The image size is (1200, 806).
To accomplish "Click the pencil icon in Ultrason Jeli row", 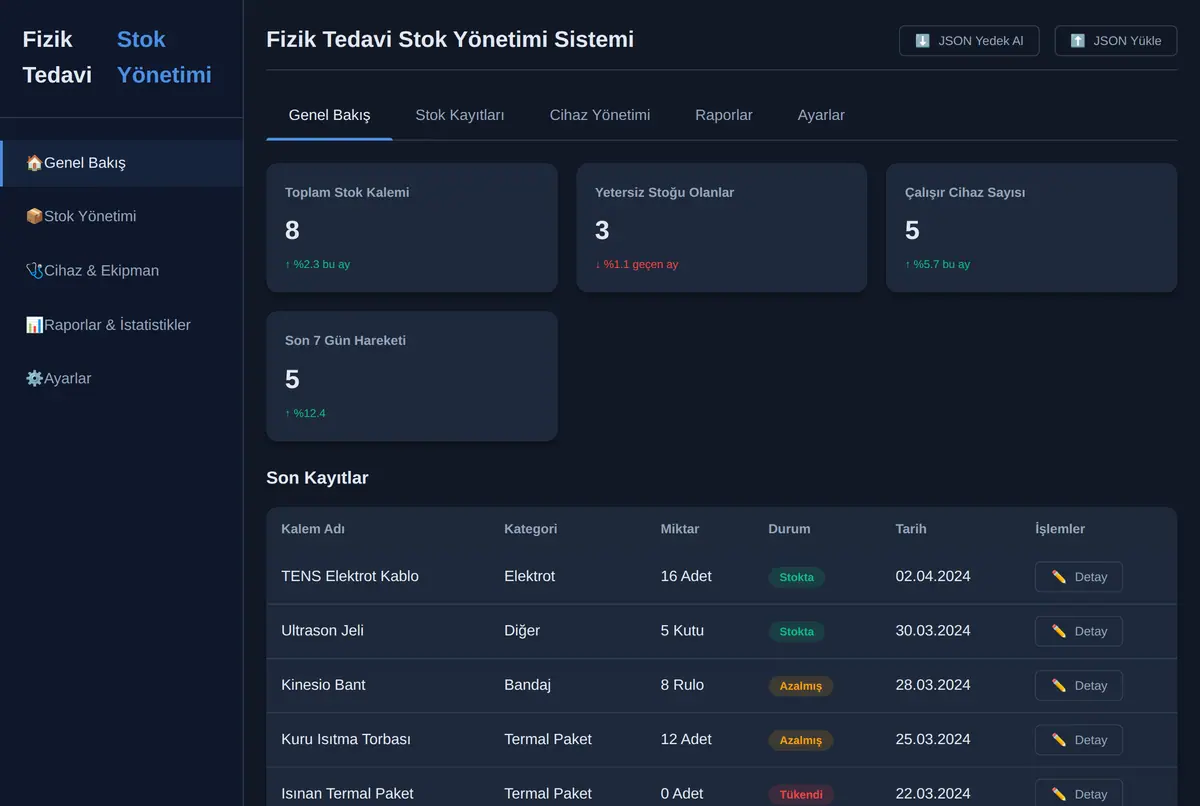I will (x=1059, y=631).
